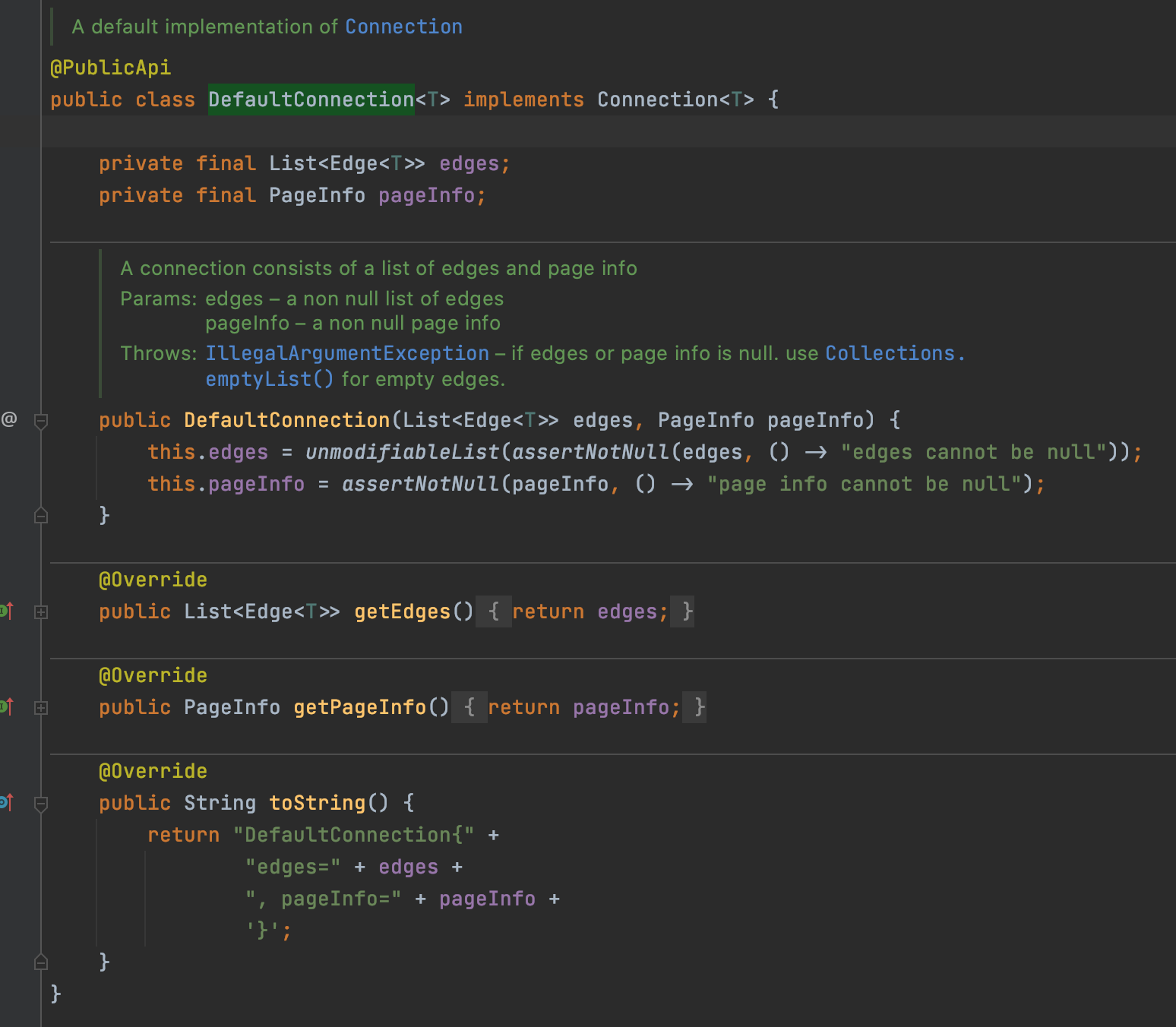
Task: Expand the folded getPageInfo method body
Action: [x=41, y=708]
